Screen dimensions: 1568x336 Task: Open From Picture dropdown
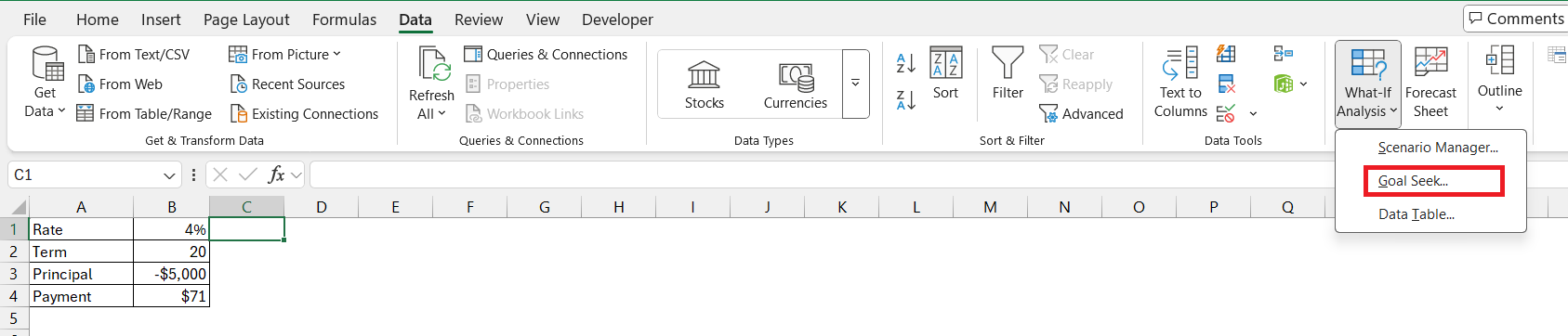pyautogui.click(x=285, y=55)
